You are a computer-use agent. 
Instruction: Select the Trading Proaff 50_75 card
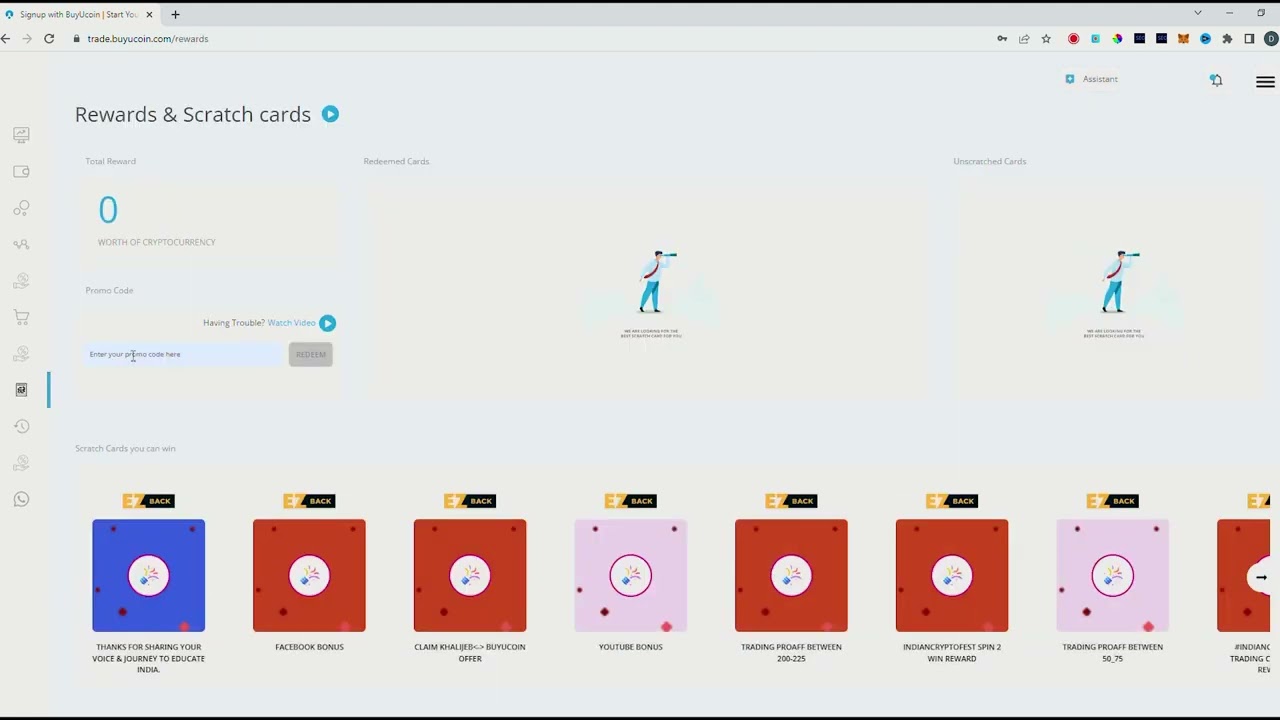point(1112,576)
